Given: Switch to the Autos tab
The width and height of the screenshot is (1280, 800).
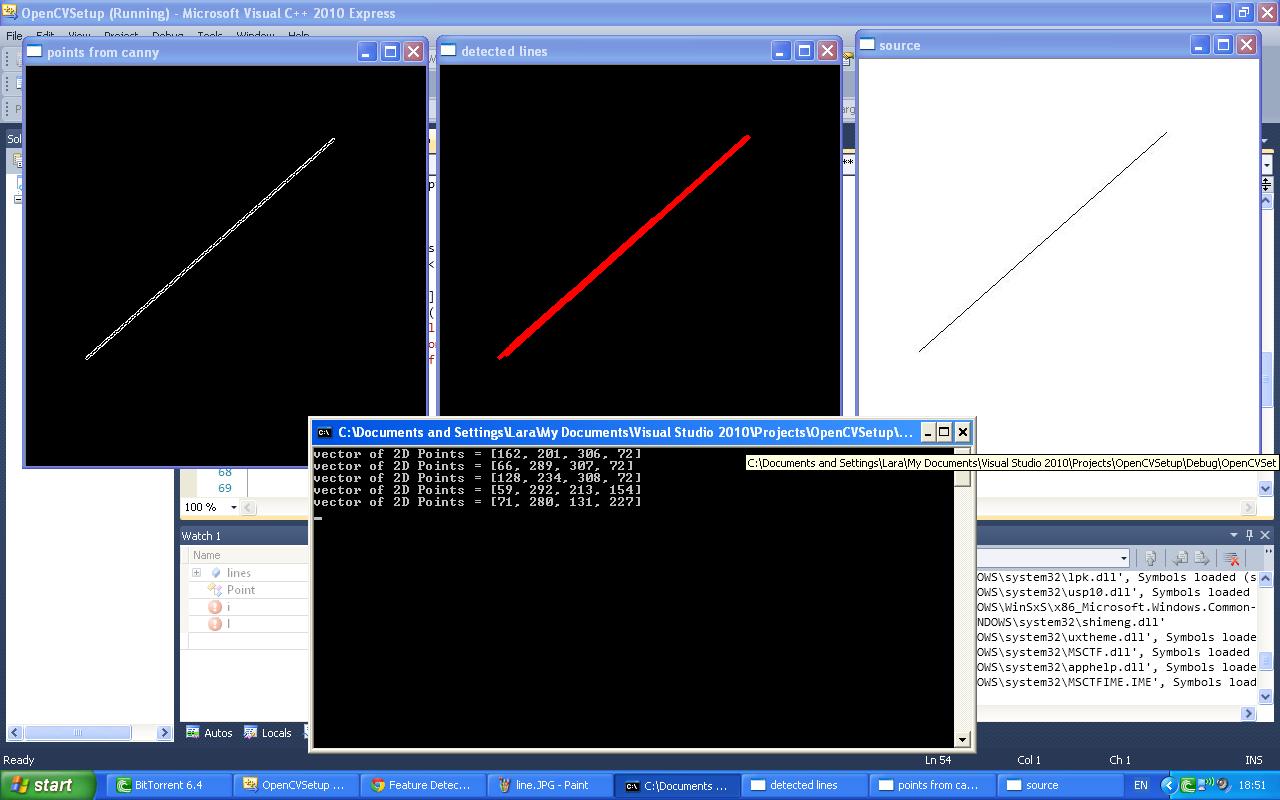Looking at the screenshot, I should 210,733.
